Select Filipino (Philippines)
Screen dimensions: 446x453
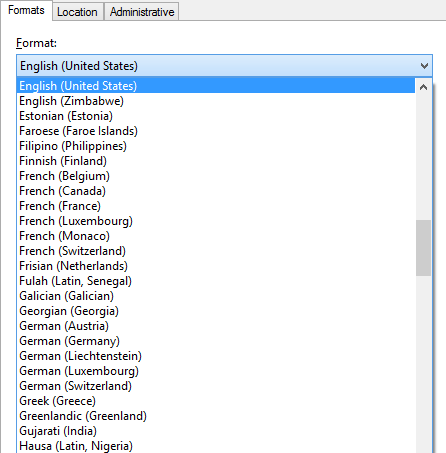[x=216, y=146]
